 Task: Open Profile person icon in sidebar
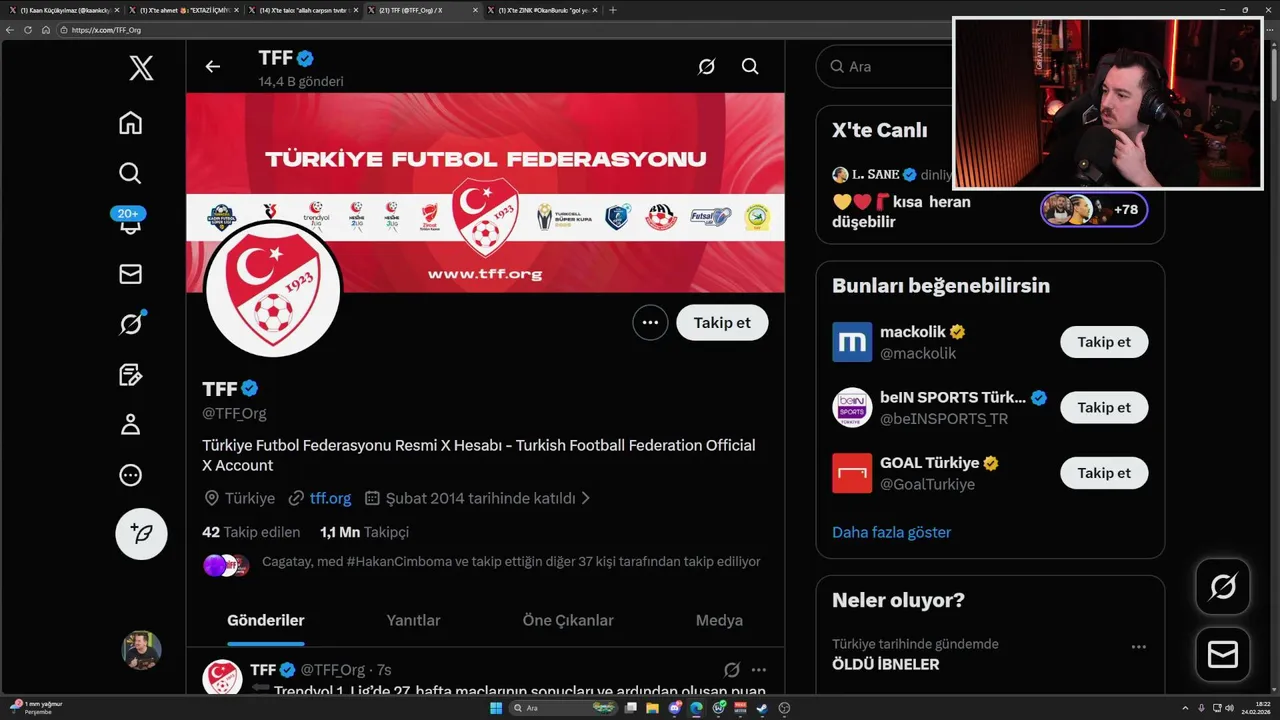pos(130,425)
